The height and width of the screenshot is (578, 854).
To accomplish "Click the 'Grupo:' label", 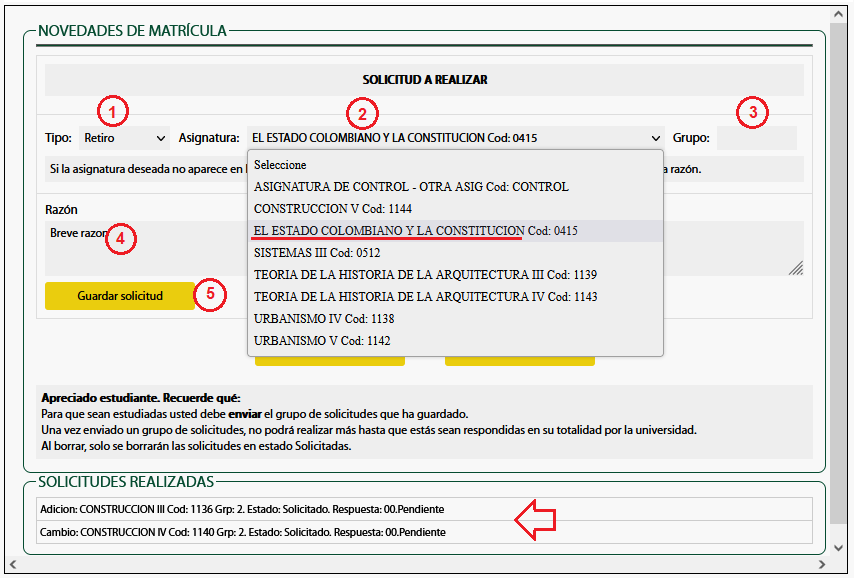I will 691,138.
